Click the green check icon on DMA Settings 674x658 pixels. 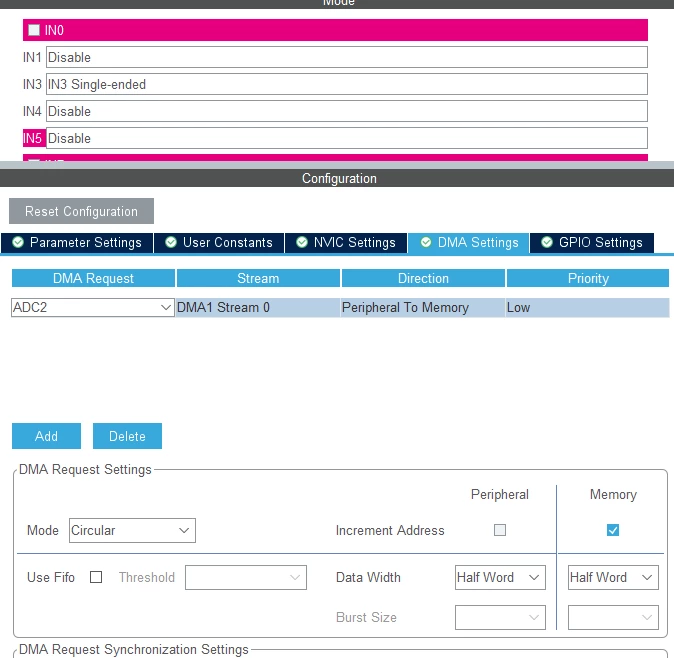[x=426, y=242]
